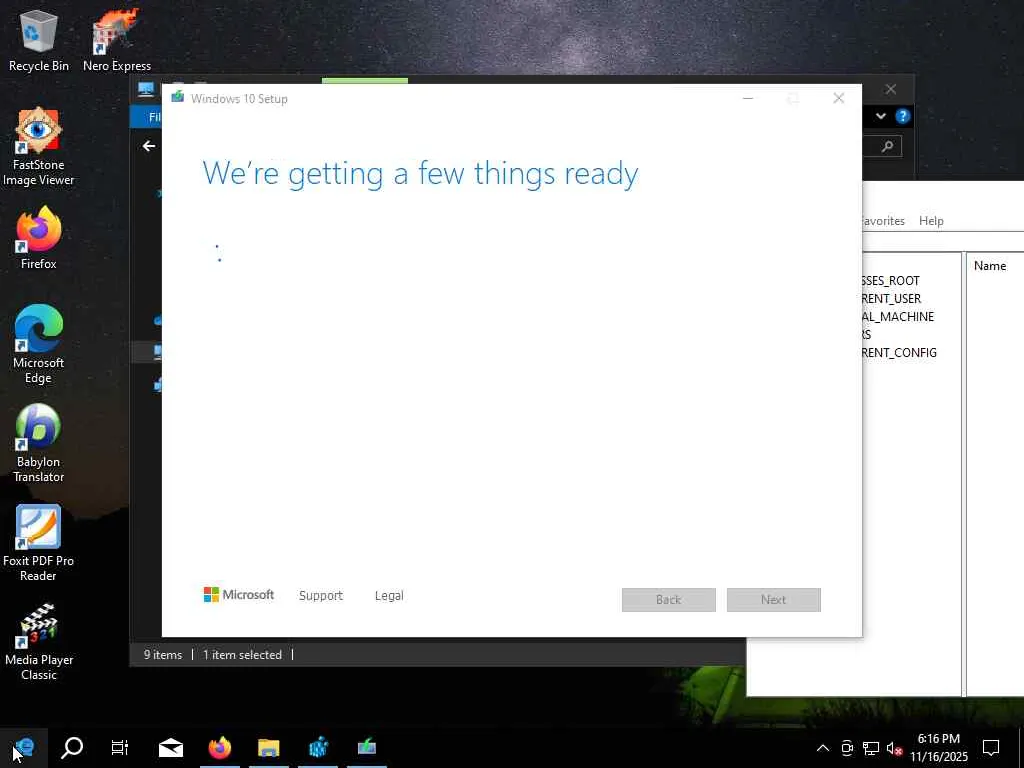Click the Microsoft logo in Setup
Screen dimensions: 1024x768
239,594
